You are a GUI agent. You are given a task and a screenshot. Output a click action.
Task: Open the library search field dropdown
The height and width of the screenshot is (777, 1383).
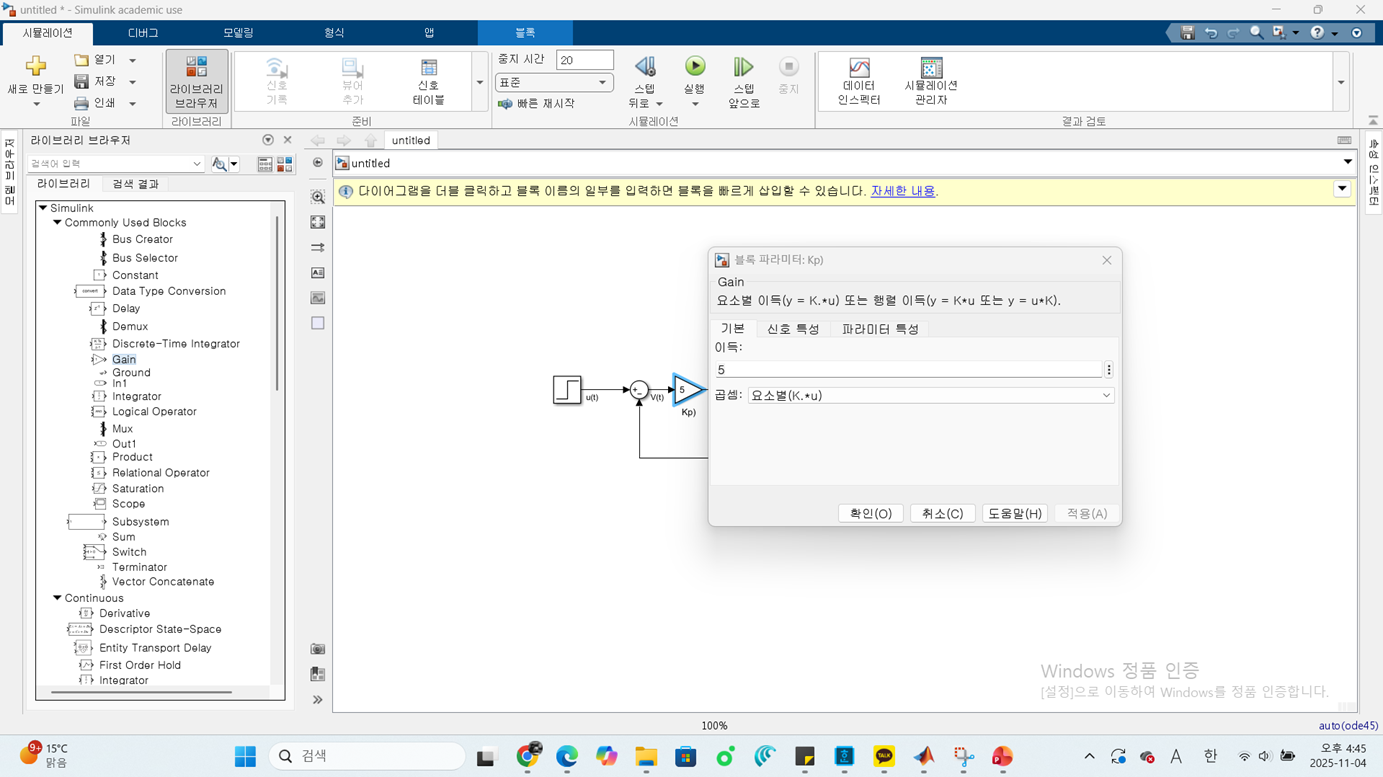tap(196, 164)
